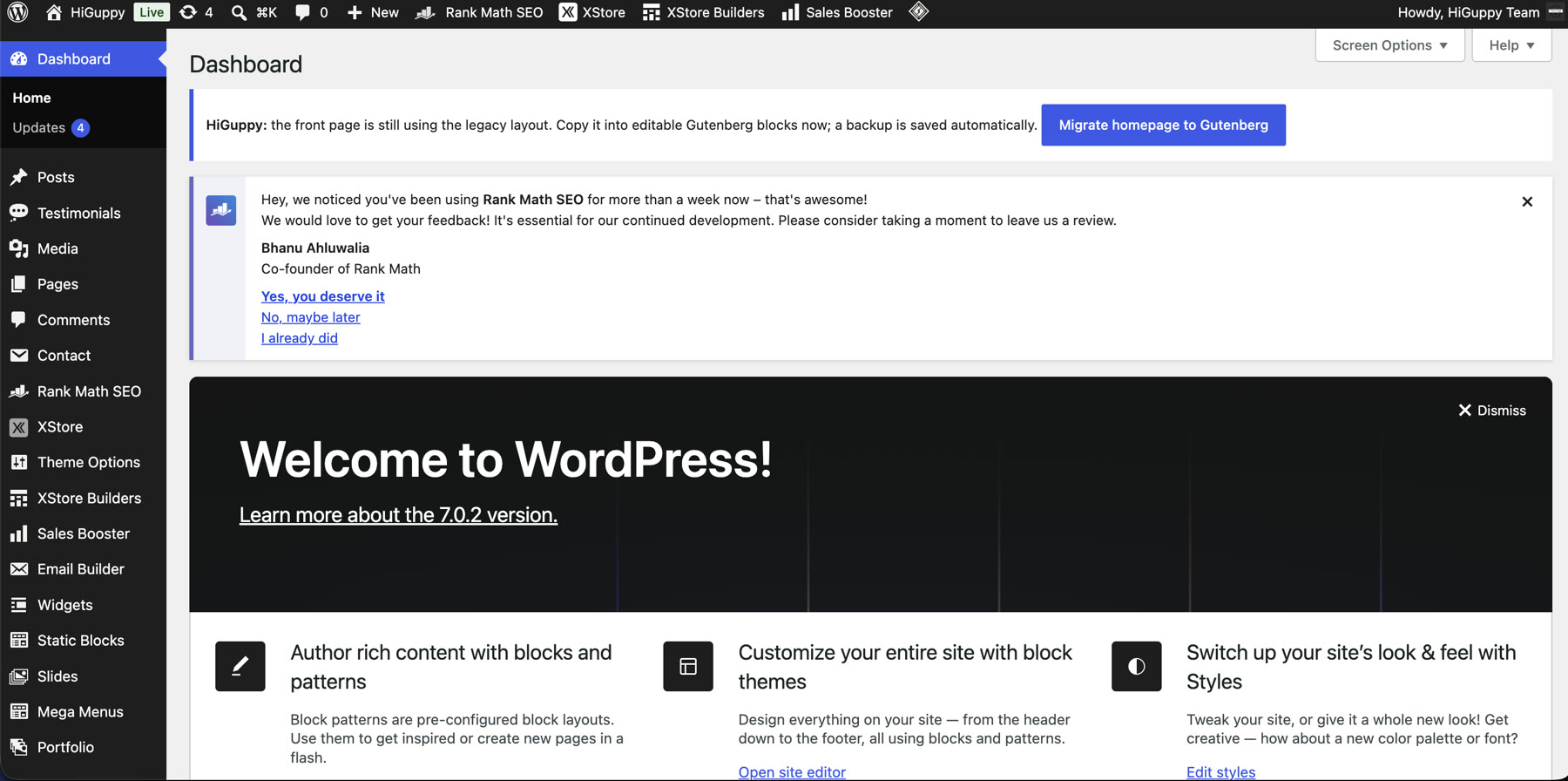Click XStore Builders sidebar icon
Viewport: 1568px width, 781px height.
pyautogui.click(x=18, y=498)
